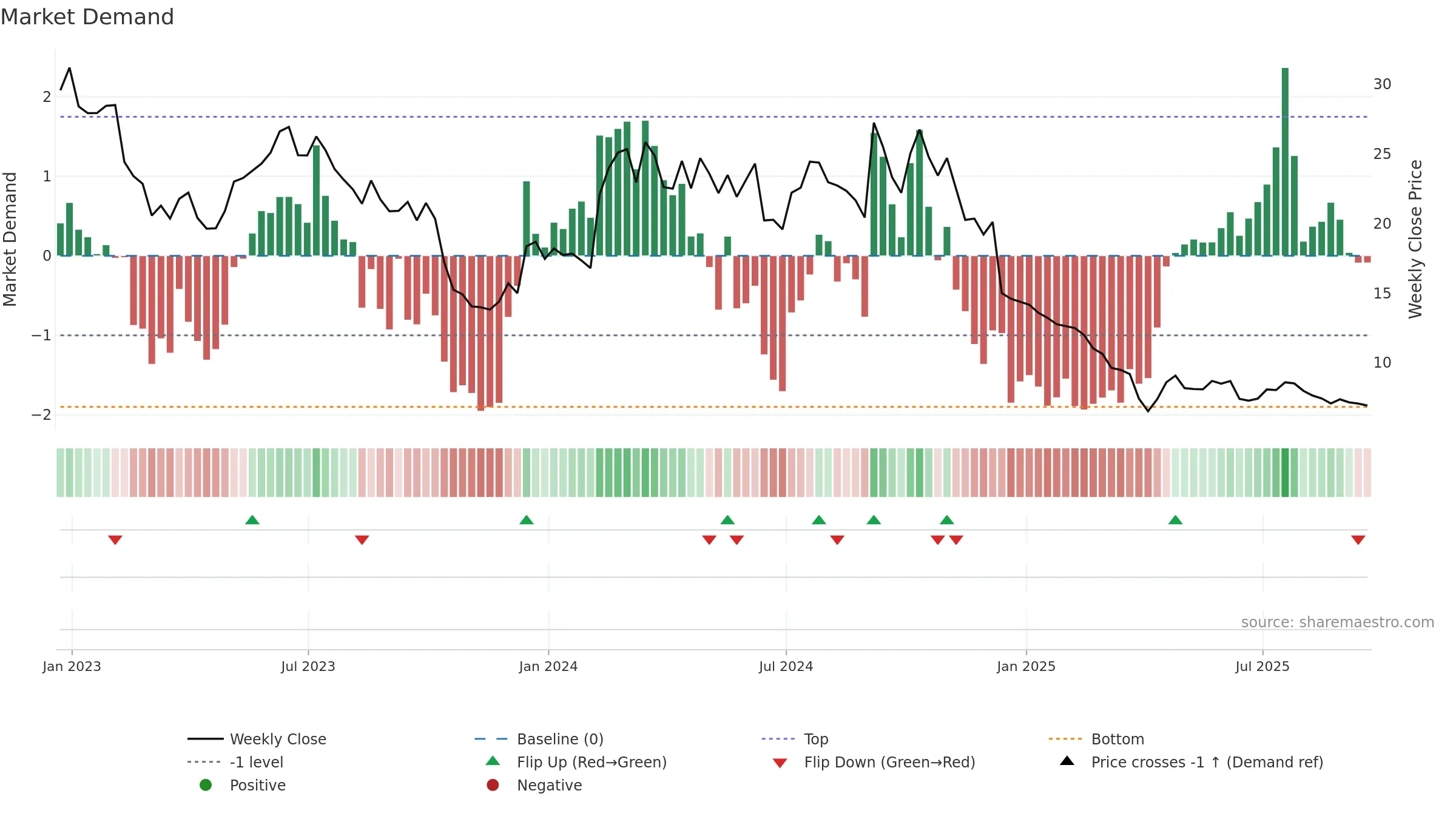This screenshot has width=1456, height=819.
Task: Click the Positive legend label
Action: coord(258,785)
